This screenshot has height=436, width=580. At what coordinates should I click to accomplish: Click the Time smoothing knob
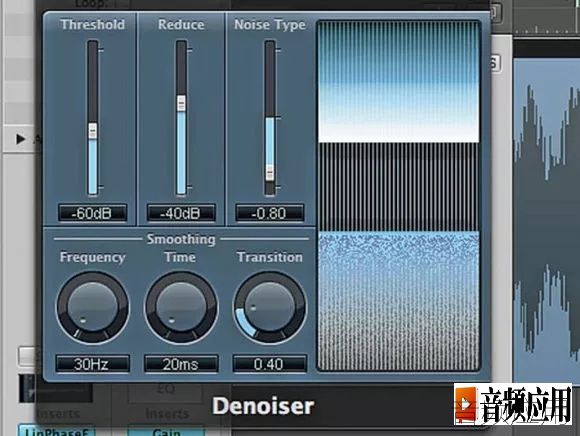pos(181,308)
